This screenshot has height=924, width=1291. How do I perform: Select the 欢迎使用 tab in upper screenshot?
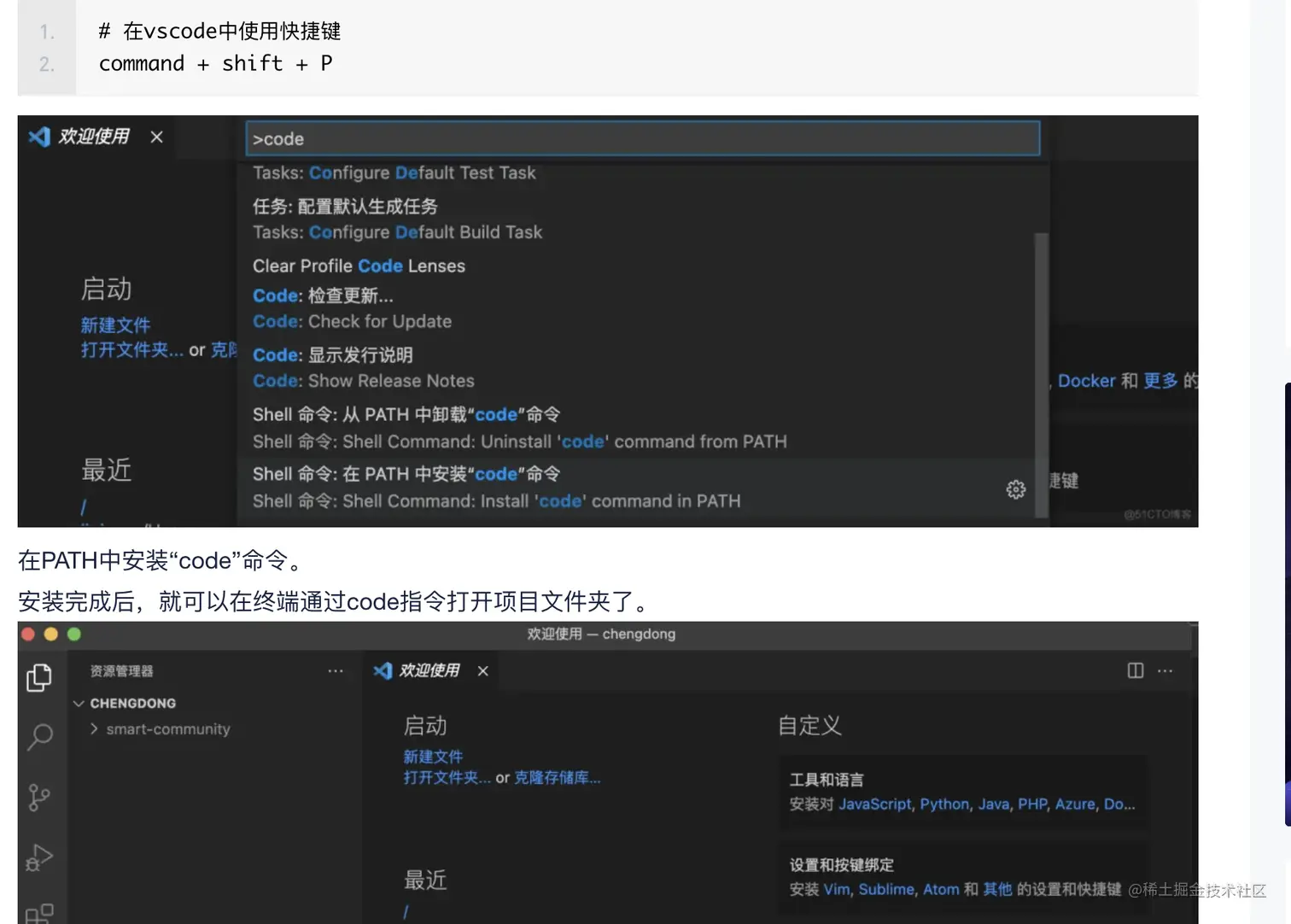(94, 137)
